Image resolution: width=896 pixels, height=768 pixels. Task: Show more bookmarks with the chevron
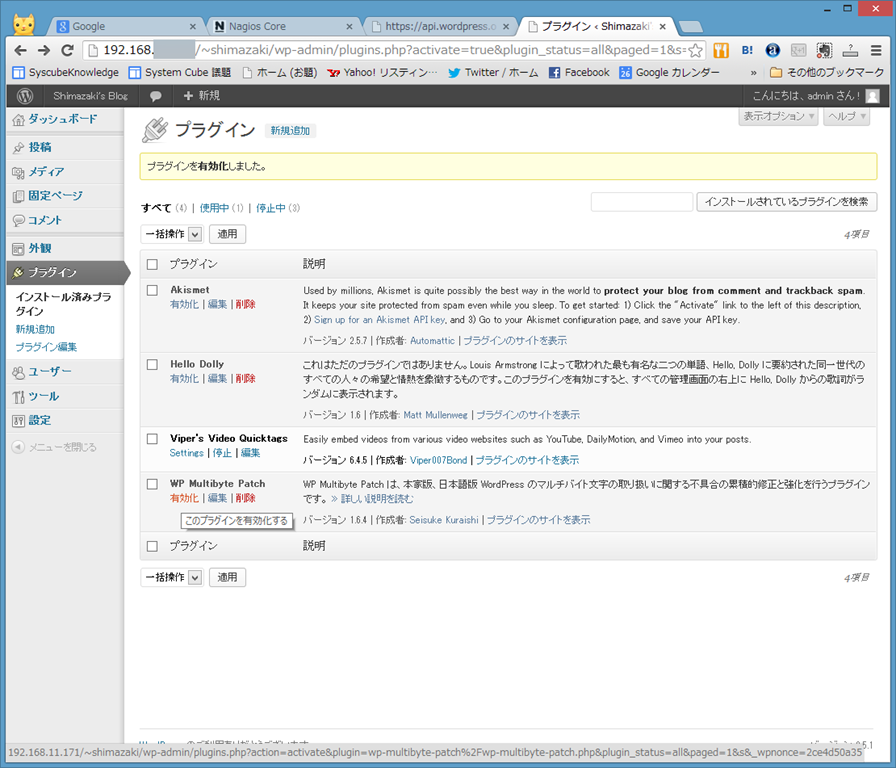pyautogui.click(x=754, y=73)
